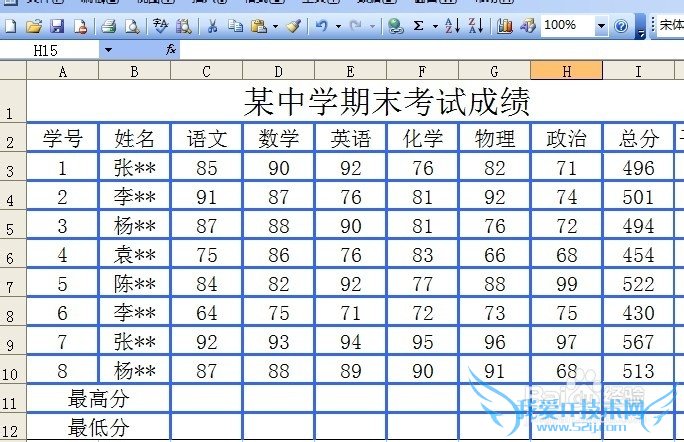The height and width of the screenshot is (442, 684).
Task: Click the 数学 header cell
Action: tap(279, 138)
